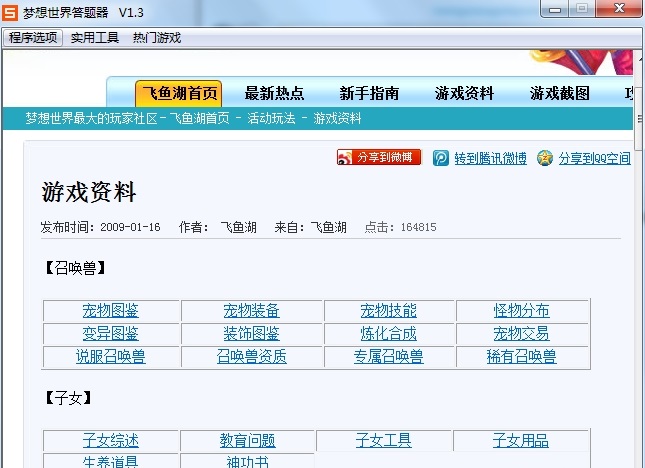Open the 子女综述 link
Image resolution: width=645 pixels, height=468 pixels.
111,440
